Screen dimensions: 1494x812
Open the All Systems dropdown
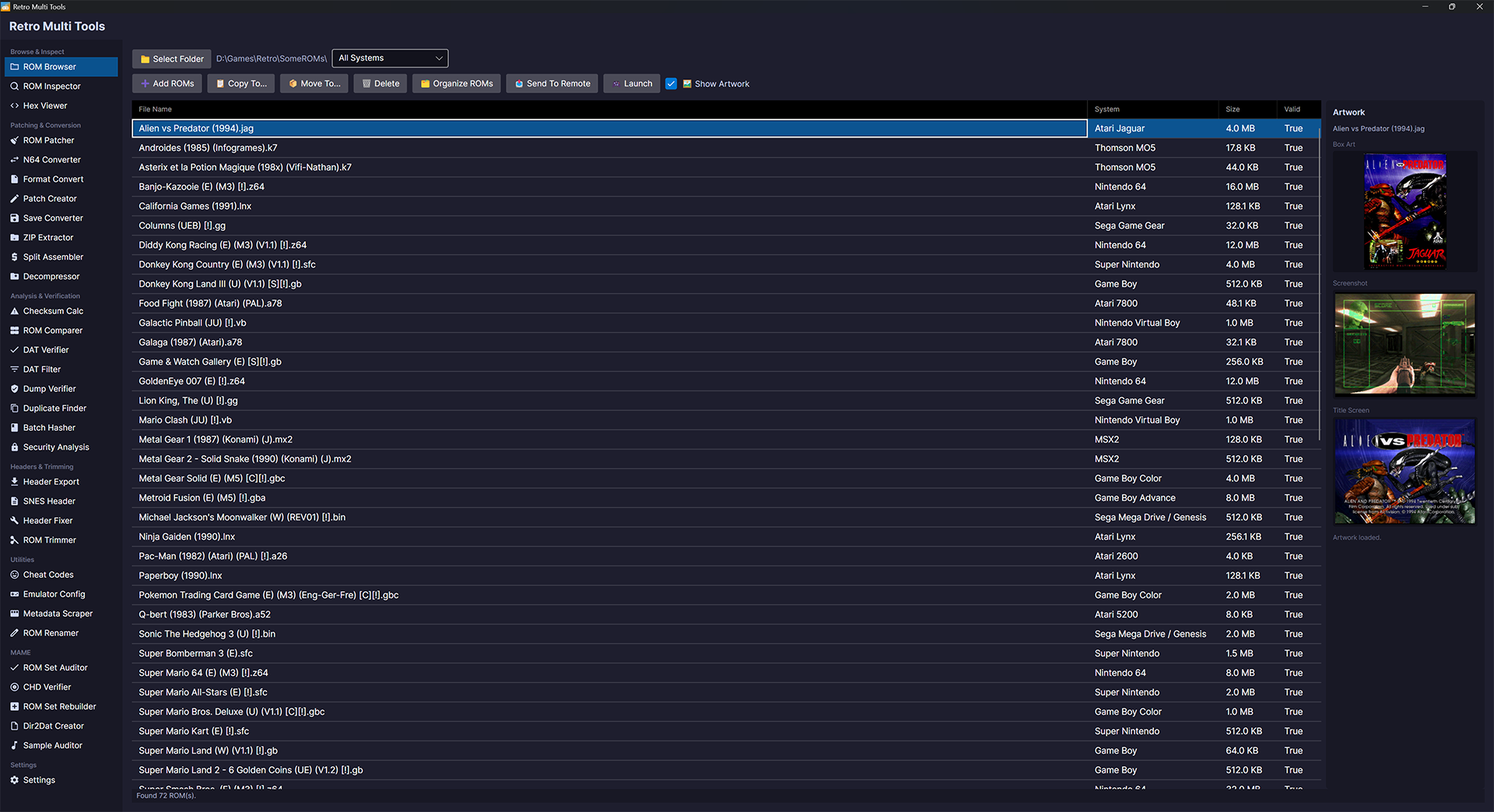tap(390, 58)
